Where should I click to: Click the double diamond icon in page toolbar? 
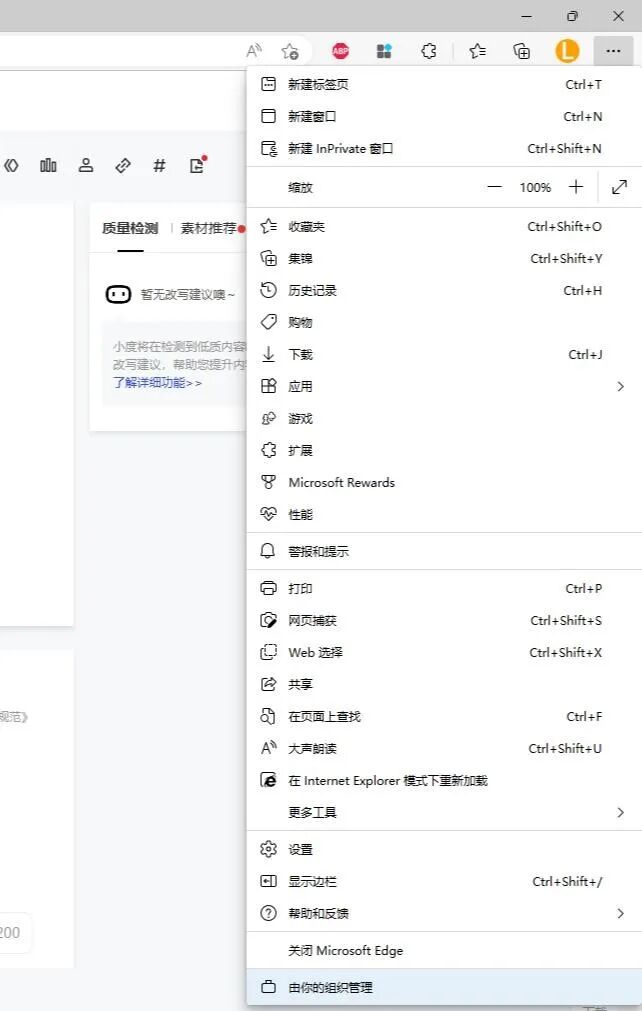point(11,166)
